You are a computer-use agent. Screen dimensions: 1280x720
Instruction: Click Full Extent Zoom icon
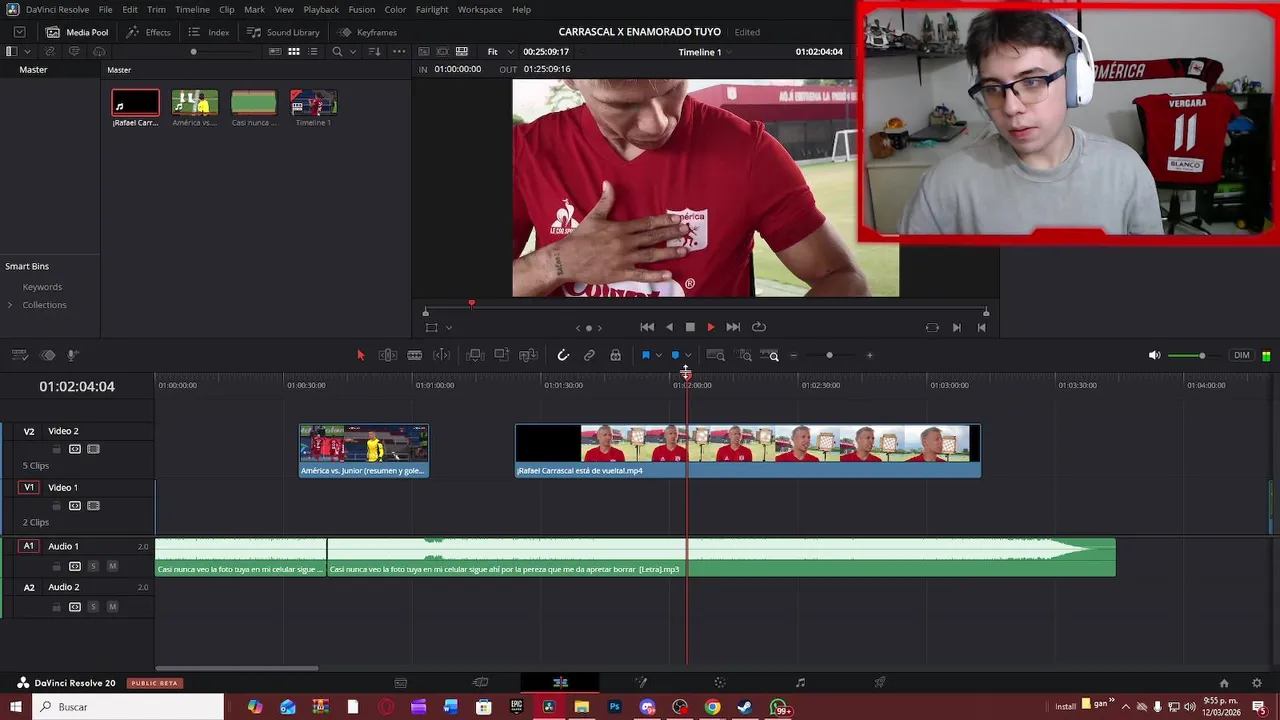click(x=715, y=355)
